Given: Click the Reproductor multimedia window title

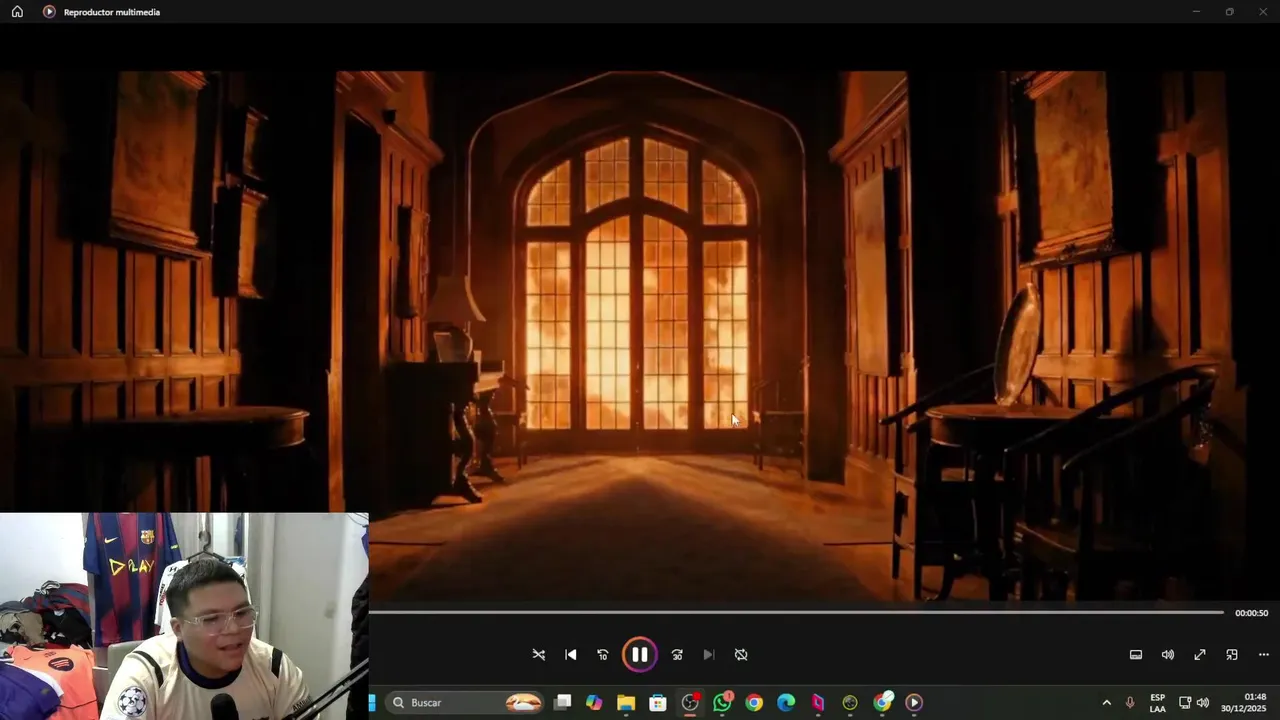Looking at the screenshot, I should [x=111, y=12].
